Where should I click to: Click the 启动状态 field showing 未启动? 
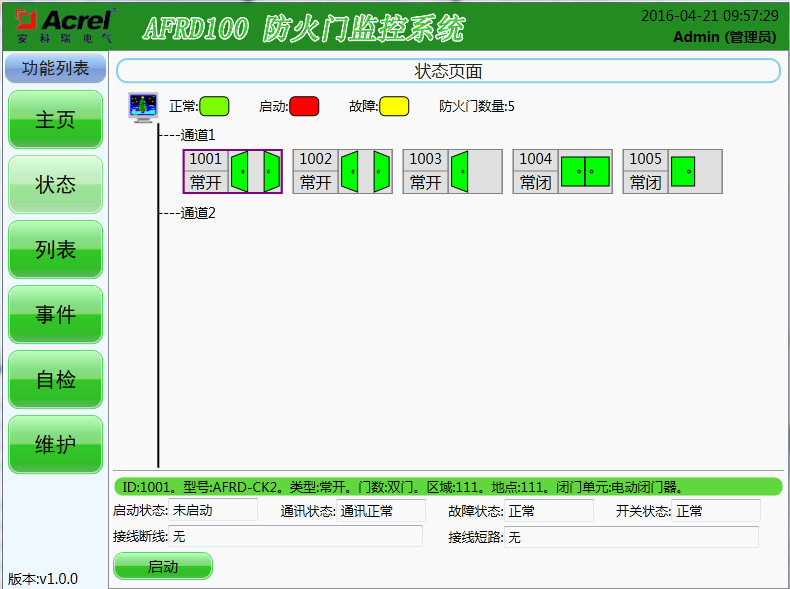point(205,511)
